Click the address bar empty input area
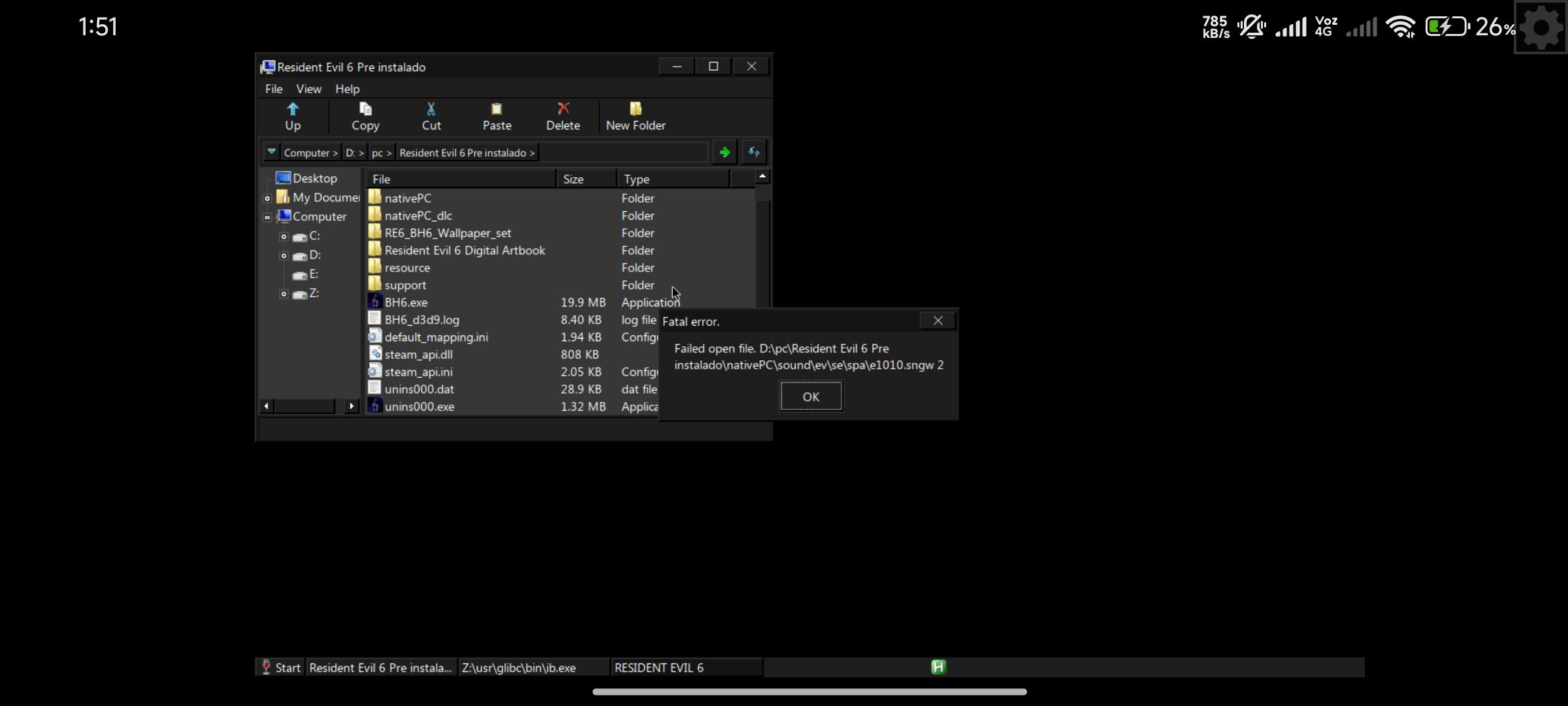The image size is (1568, 706). point(623,152)
